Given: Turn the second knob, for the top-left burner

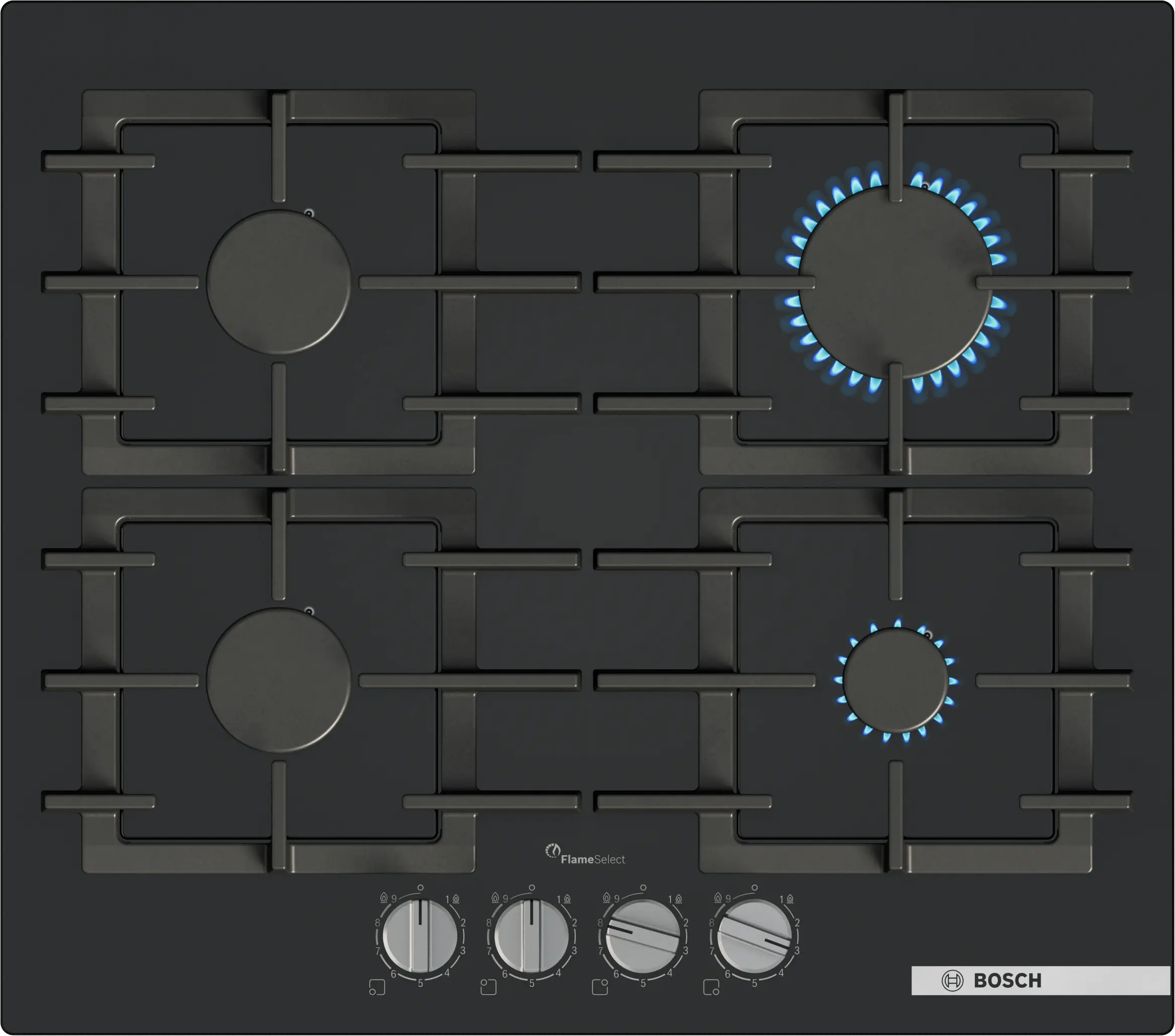Looking at the screenshot, I should pos(532,936).
